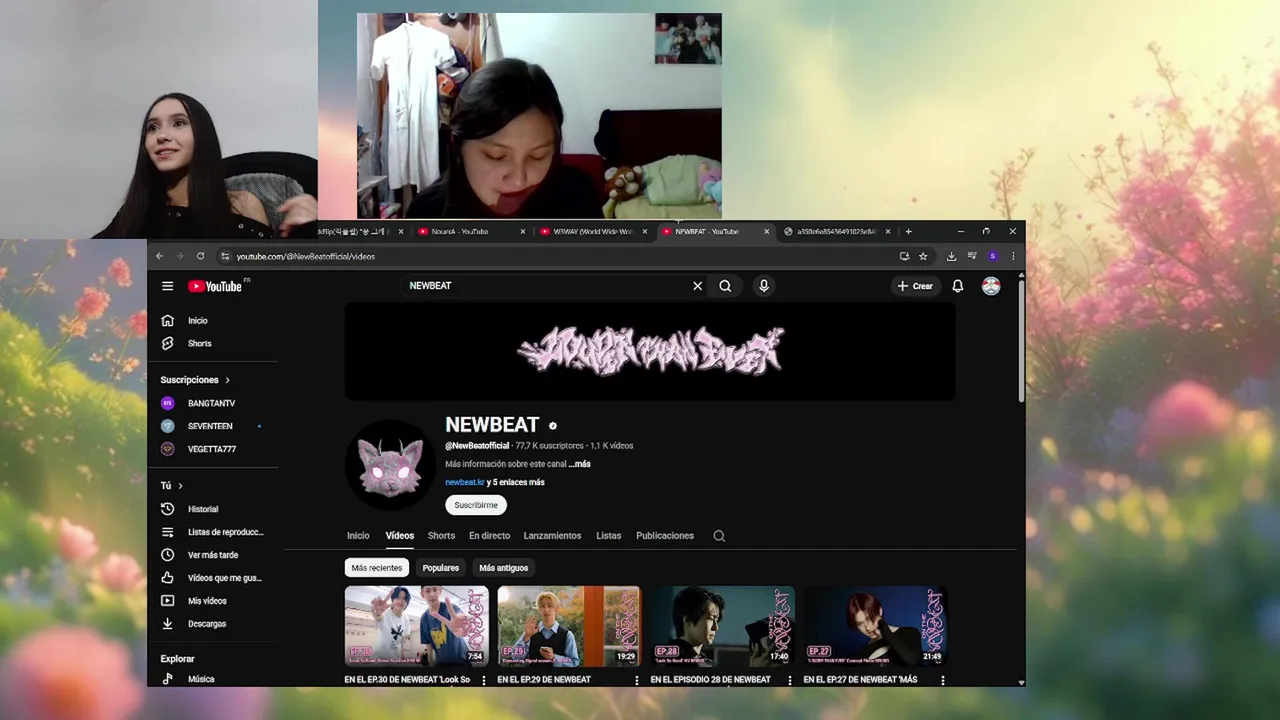Open options menu for EP.29 video
Viewport: 1280px width, 720px height.
click(x=637, y=680)
